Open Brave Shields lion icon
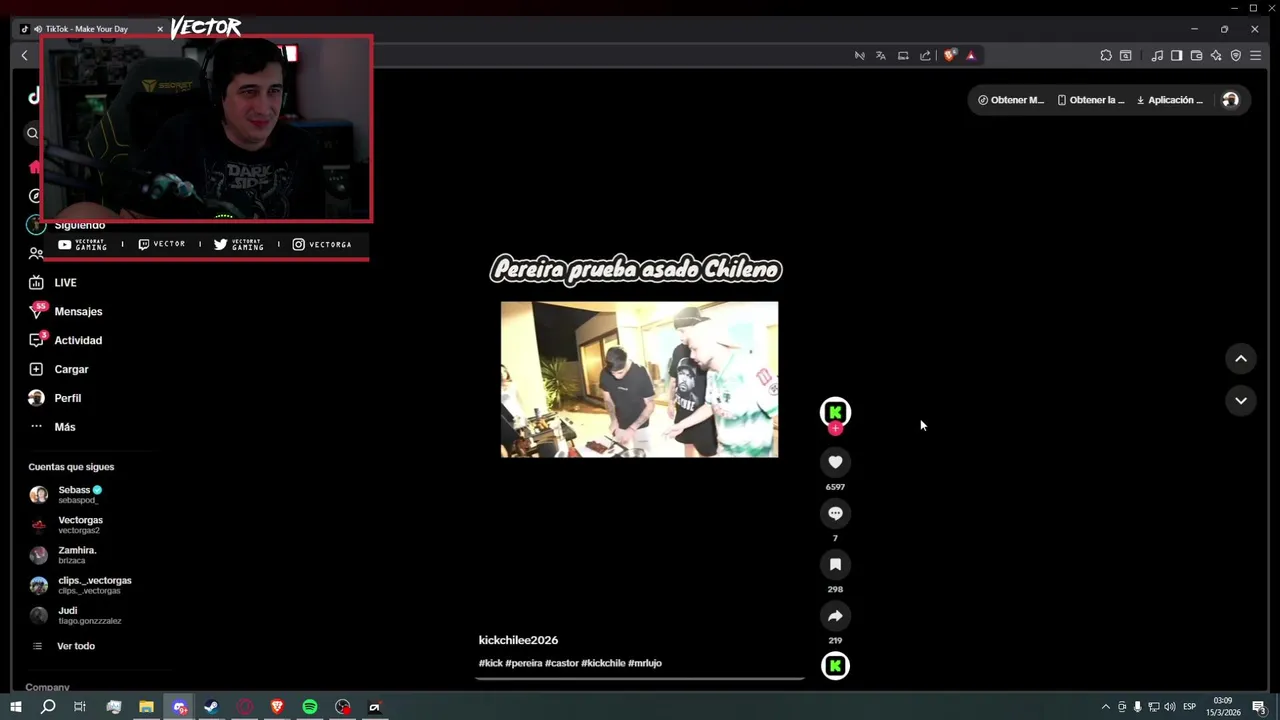 [950, 56]
